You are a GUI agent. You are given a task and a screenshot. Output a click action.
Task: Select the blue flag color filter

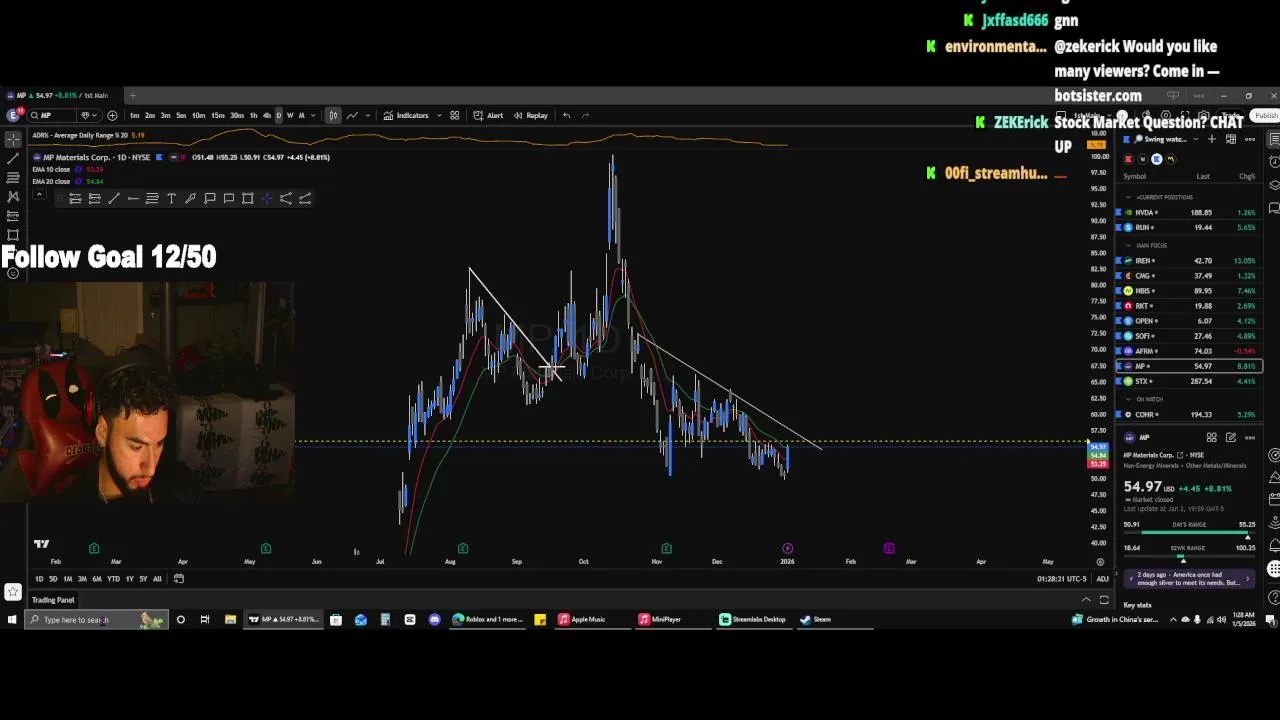1157,159
